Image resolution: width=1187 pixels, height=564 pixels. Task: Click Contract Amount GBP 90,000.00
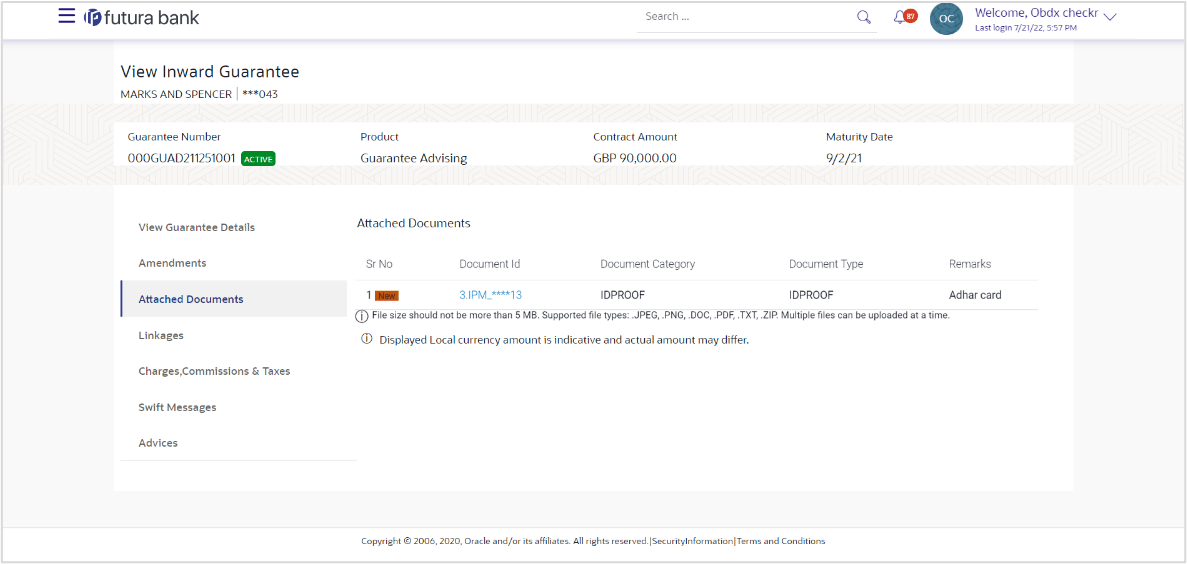pos(634,158)
